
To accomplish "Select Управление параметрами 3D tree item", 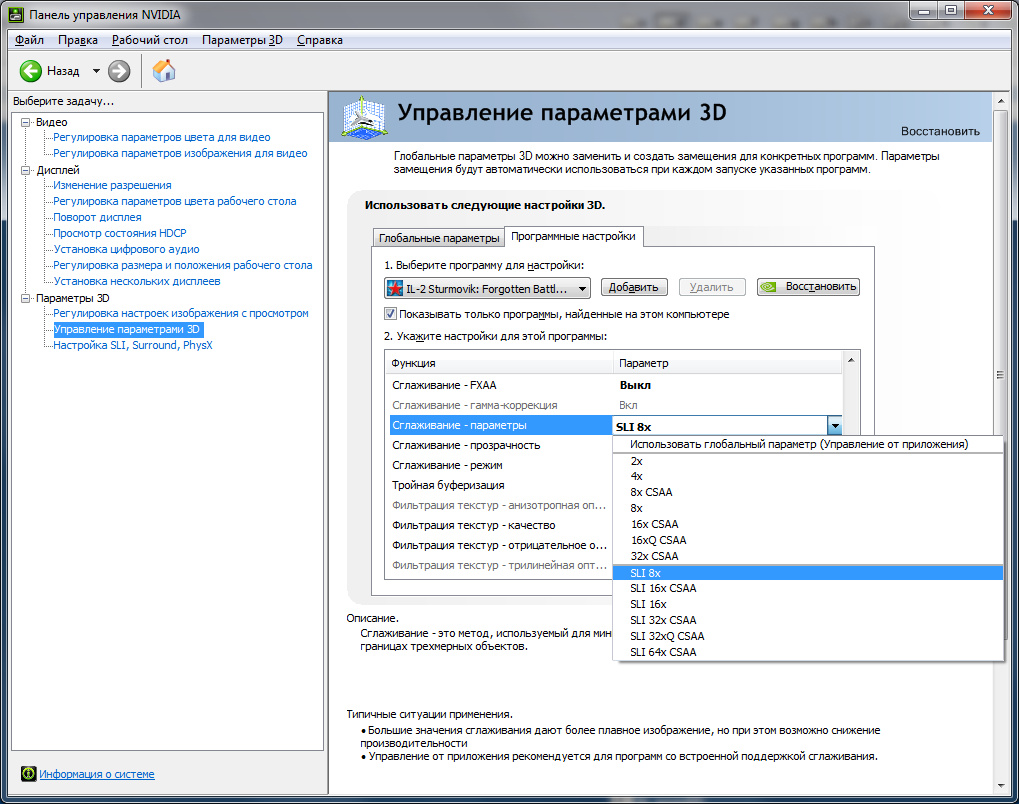I will click(x=127, y=330).
